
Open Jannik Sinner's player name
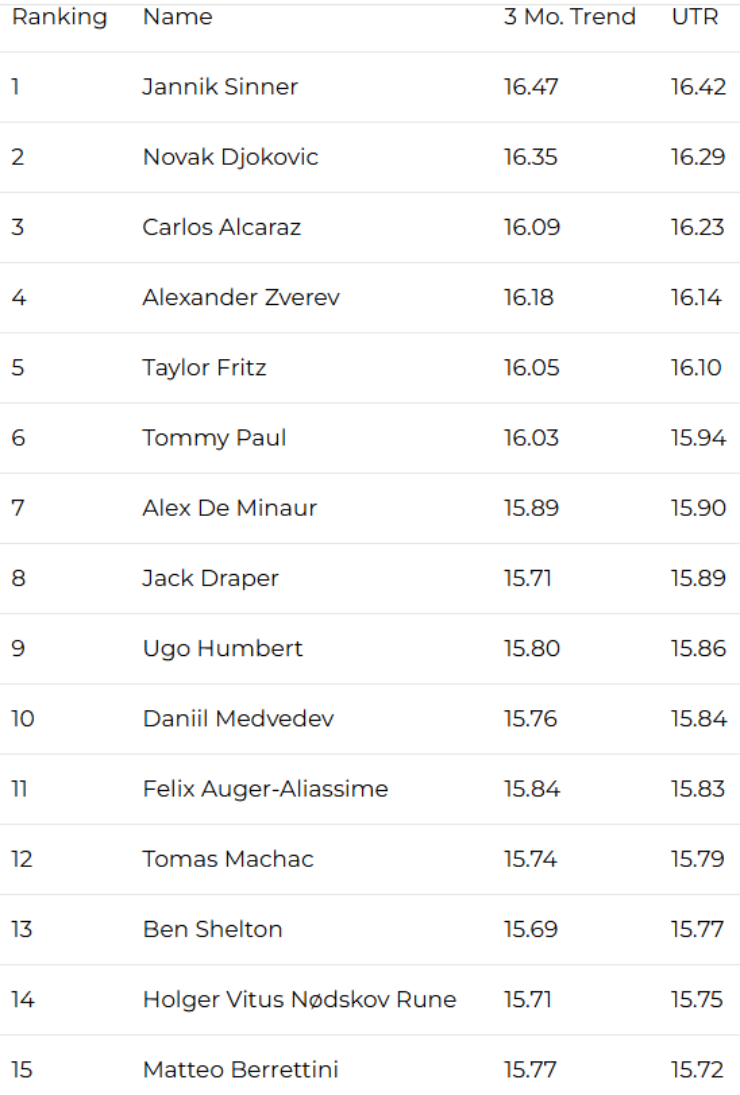220,87
